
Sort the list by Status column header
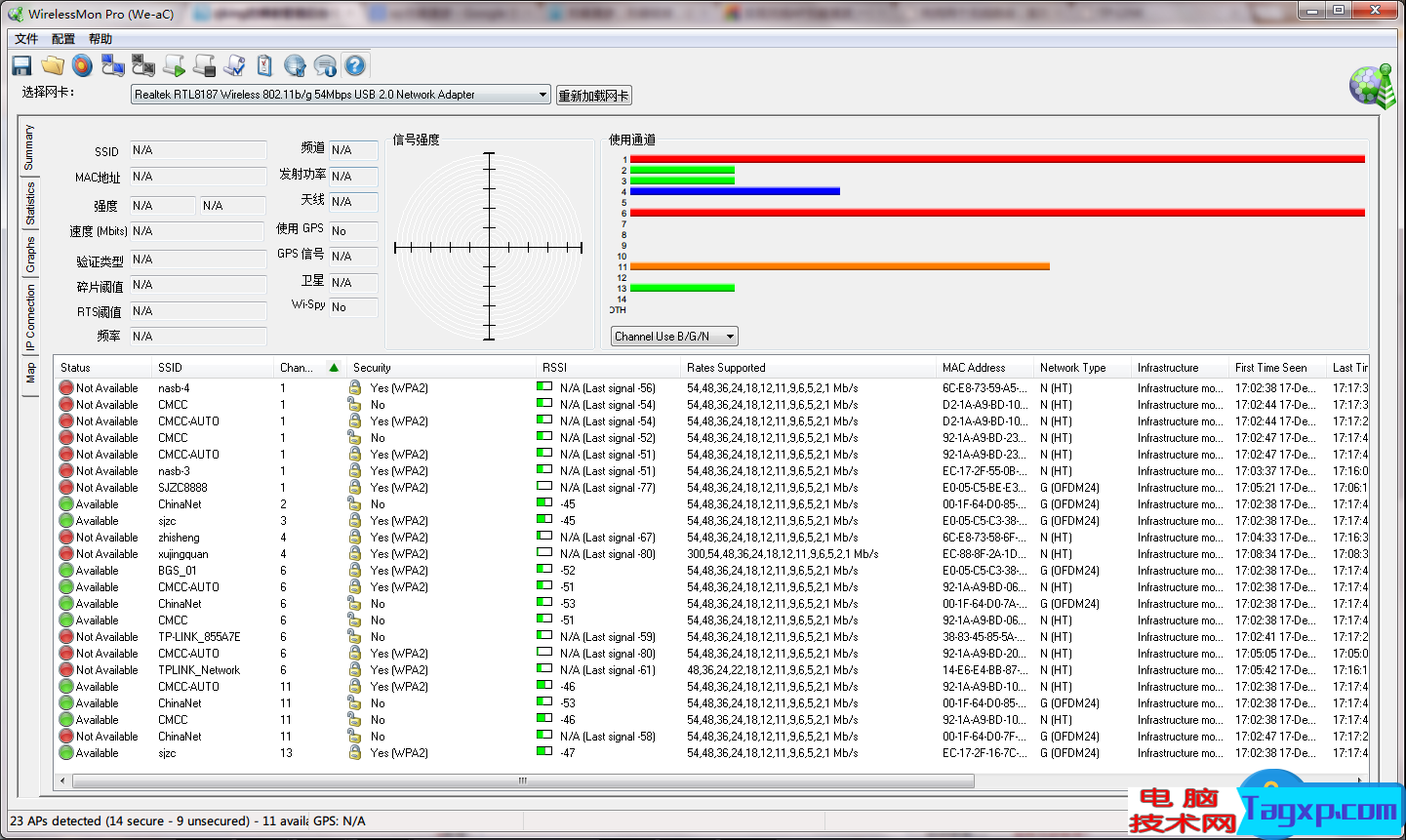tap(103, 368)
